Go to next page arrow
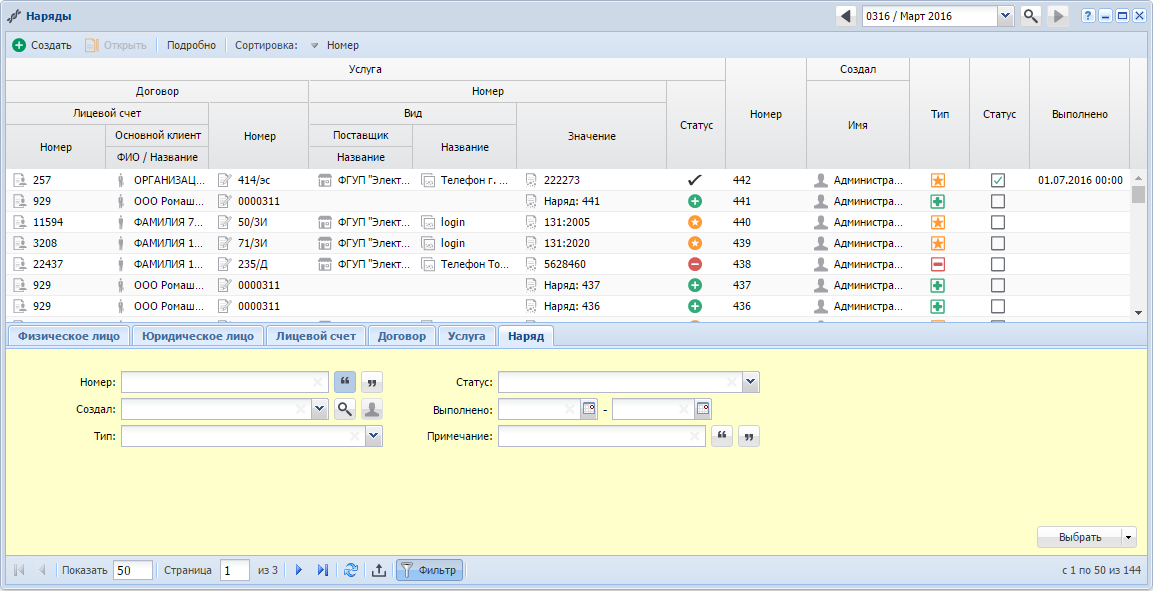The height and width of the screenshot is (591, 1153). click(299, 570)
